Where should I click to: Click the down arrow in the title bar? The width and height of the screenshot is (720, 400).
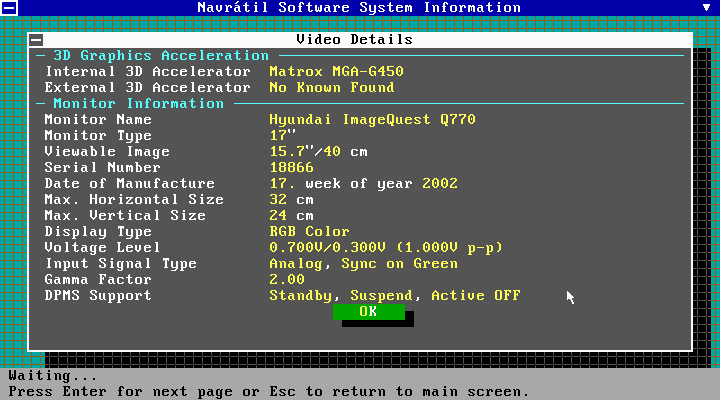pos(707,7)
